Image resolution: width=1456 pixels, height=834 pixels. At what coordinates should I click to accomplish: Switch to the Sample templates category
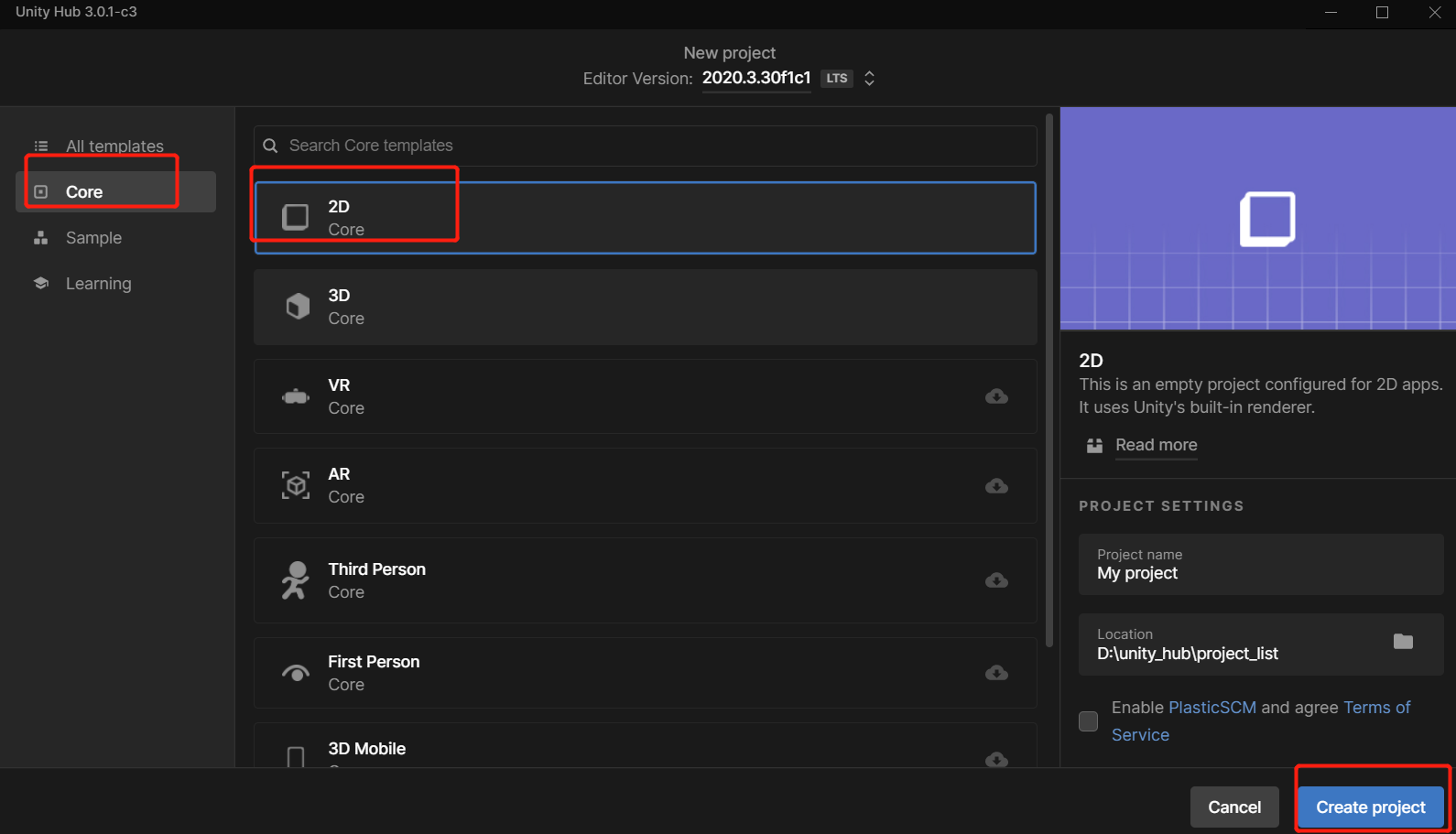tap(115, 238)
